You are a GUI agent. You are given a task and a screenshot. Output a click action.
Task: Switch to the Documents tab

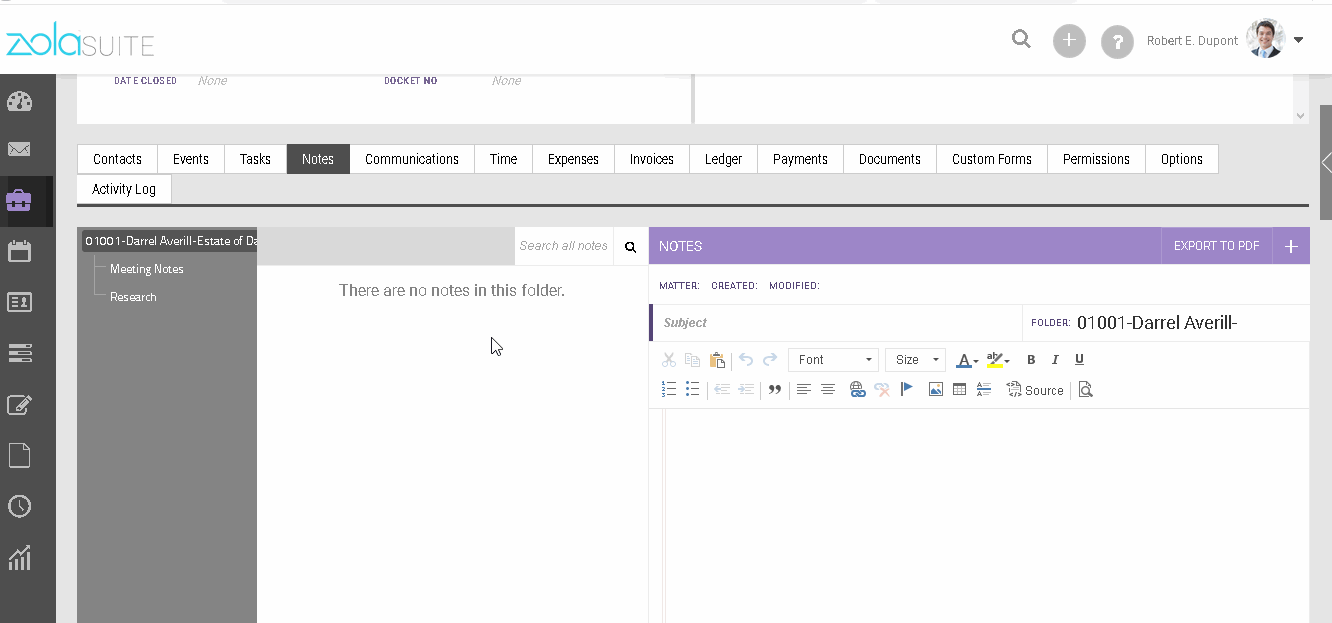click(x=890, y=159)
